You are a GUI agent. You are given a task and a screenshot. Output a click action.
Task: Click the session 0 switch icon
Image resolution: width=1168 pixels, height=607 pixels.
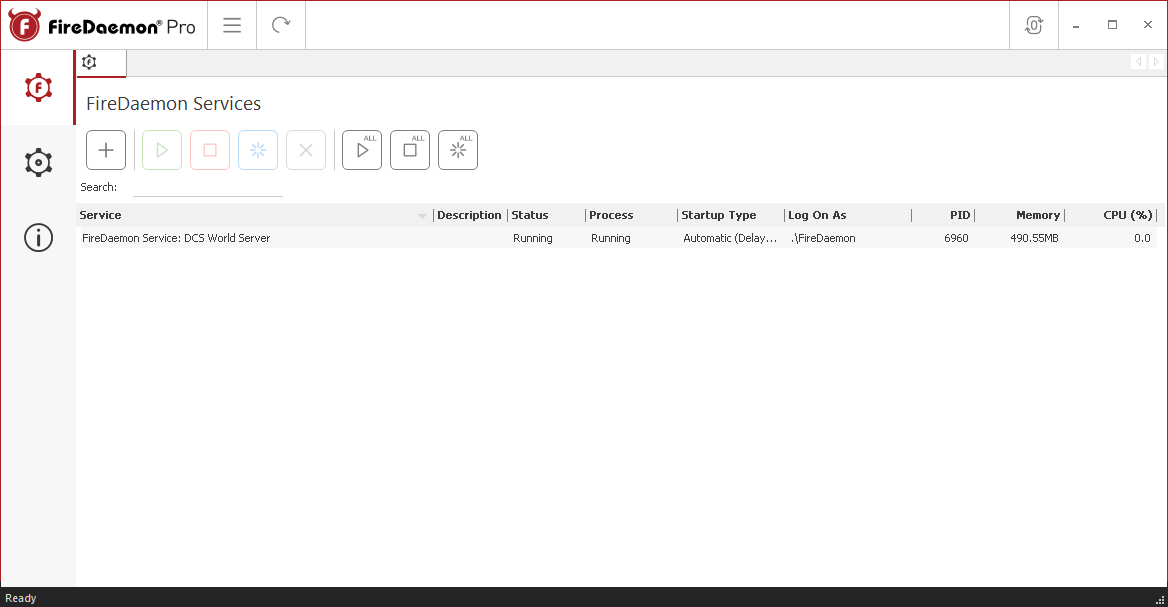pyautogui.click(x=1034, y=25)
